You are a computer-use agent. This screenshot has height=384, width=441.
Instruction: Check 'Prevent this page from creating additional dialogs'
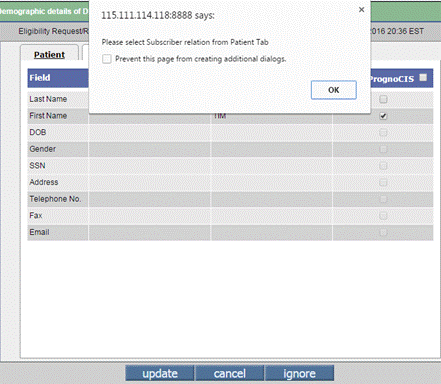(107, 59)
